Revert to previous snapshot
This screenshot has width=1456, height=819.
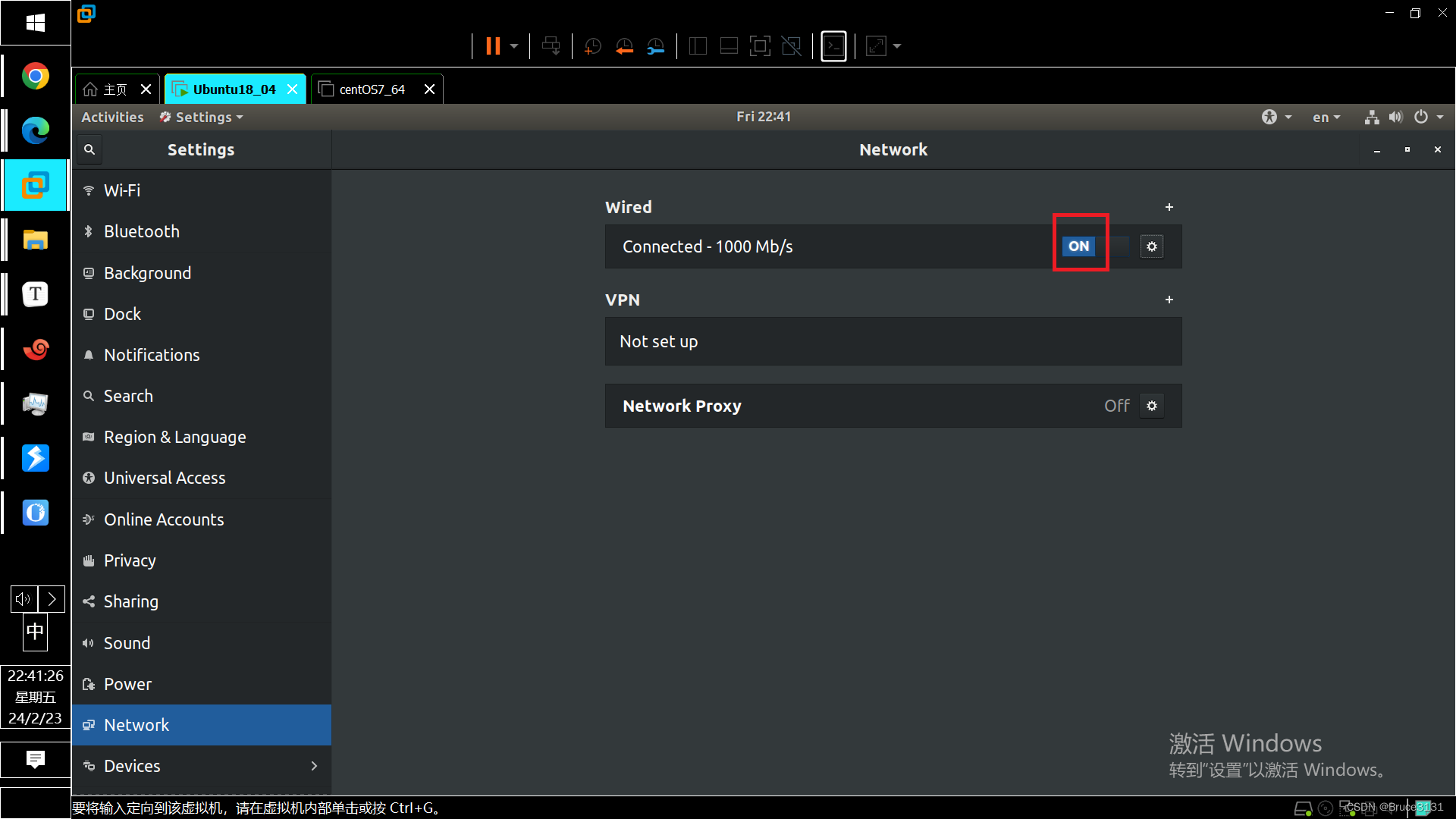(x=624, y=46)
